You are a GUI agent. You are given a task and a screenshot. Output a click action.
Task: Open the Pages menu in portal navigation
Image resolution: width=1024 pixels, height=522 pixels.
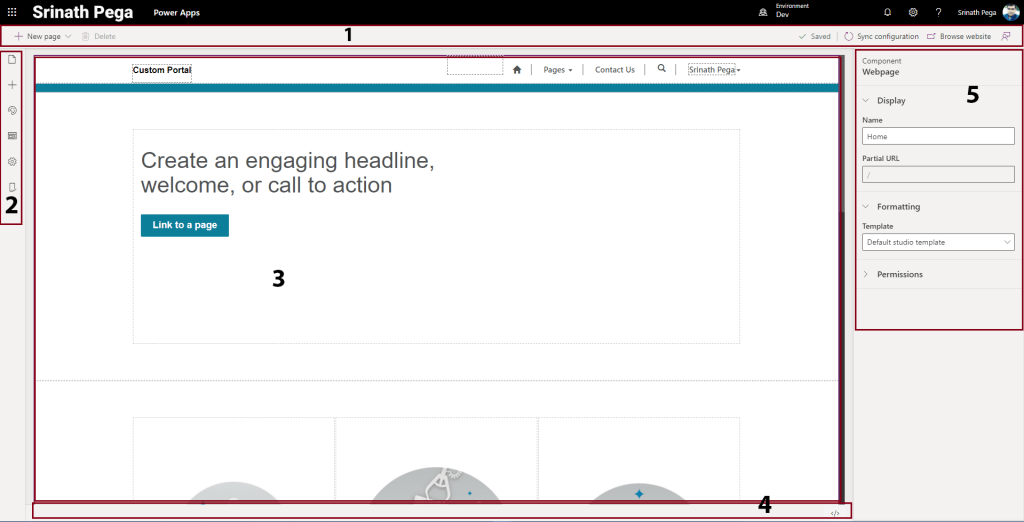point(557,70)
